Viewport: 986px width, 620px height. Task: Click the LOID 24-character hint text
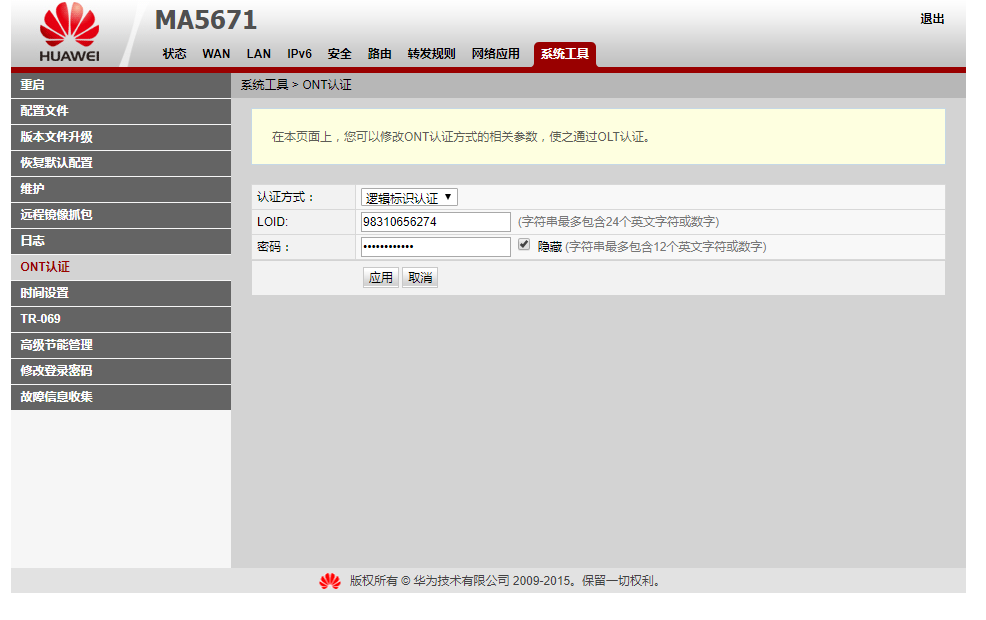pos(618,222)
